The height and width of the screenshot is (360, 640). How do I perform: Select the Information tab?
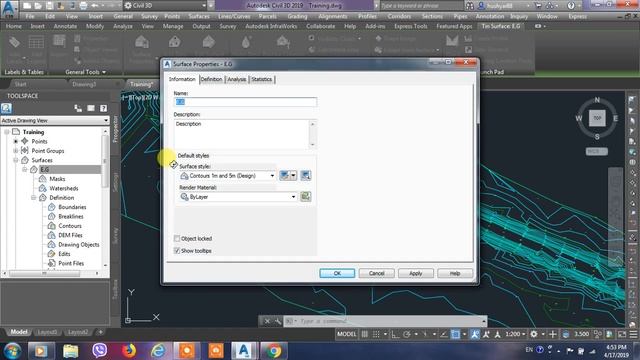pyautogui.click(x=182, y=79)
